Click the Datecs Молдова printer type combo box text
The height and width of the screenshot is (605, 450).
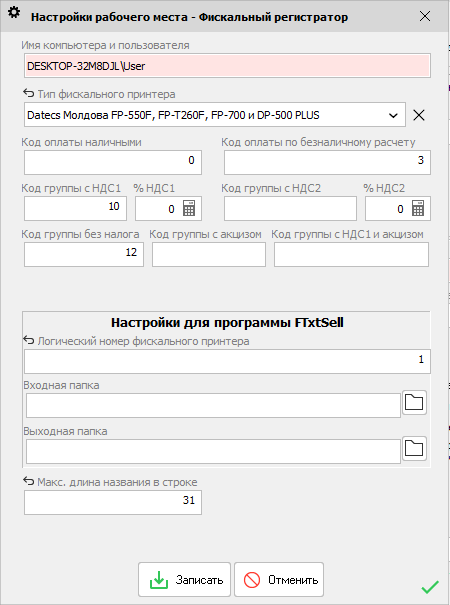[x=173, y=115]
